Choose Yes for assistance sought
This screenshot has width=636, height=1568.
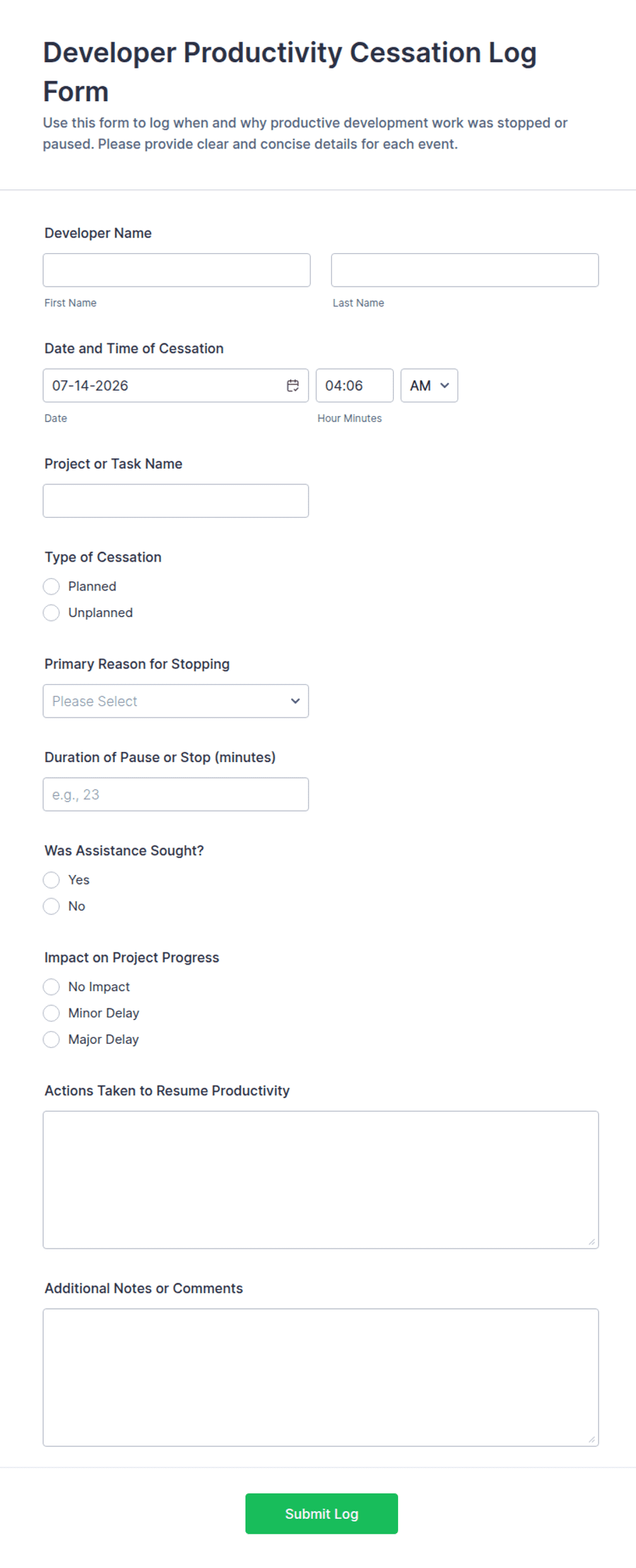click(51, 880)
